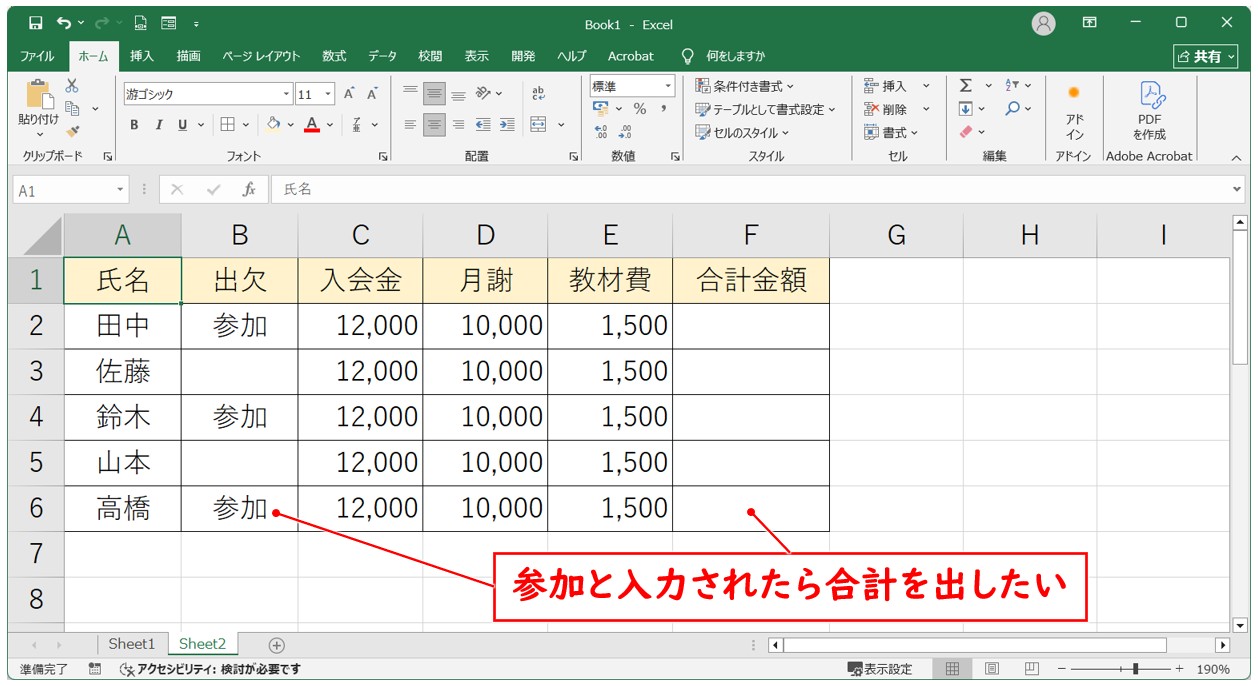Toggle Bold formatting
The height and width of the screenshot is (686, 1258).
[134, 125]
